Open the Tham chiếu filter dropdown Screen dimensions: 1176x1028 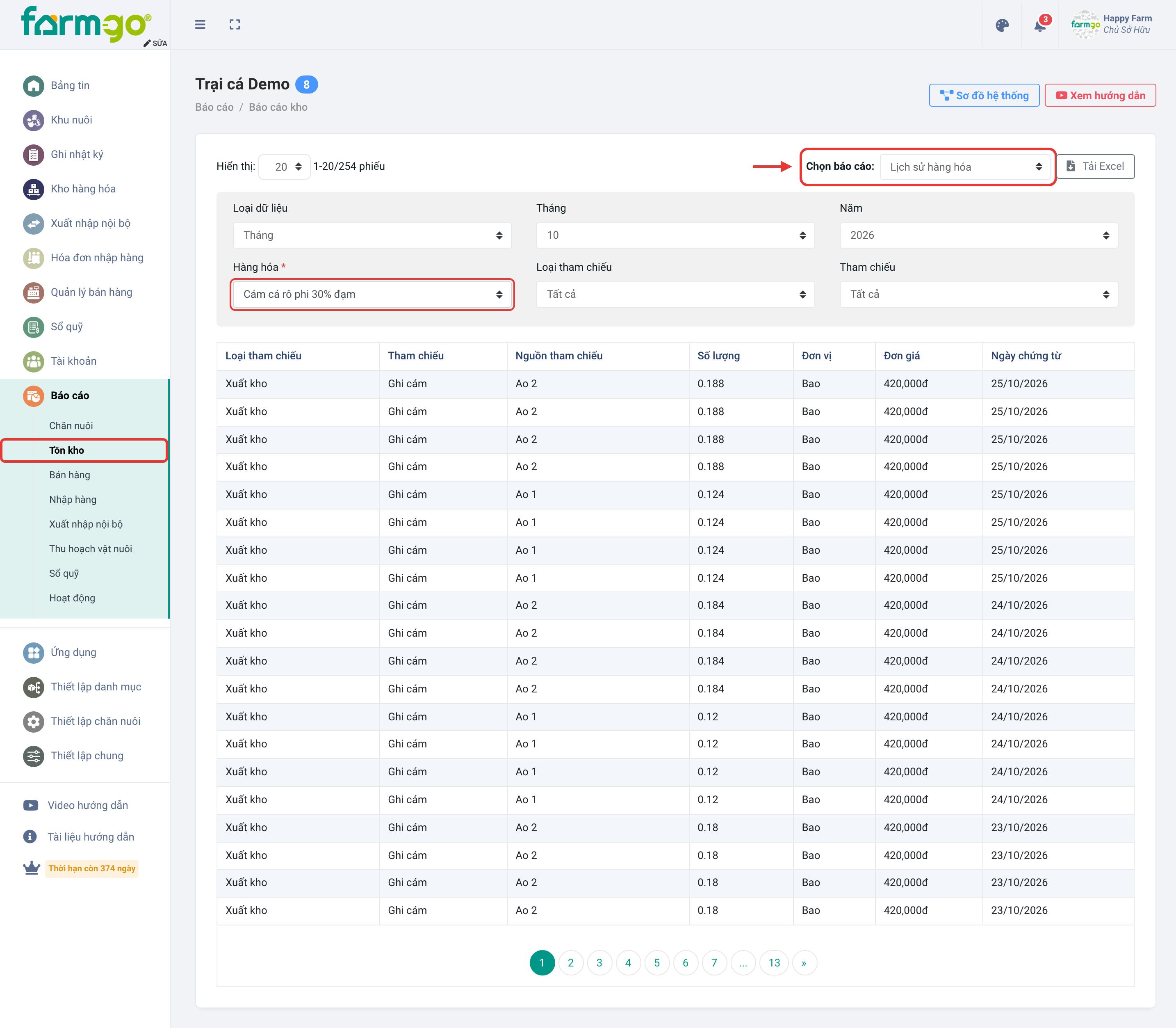[x=978, y=294]
